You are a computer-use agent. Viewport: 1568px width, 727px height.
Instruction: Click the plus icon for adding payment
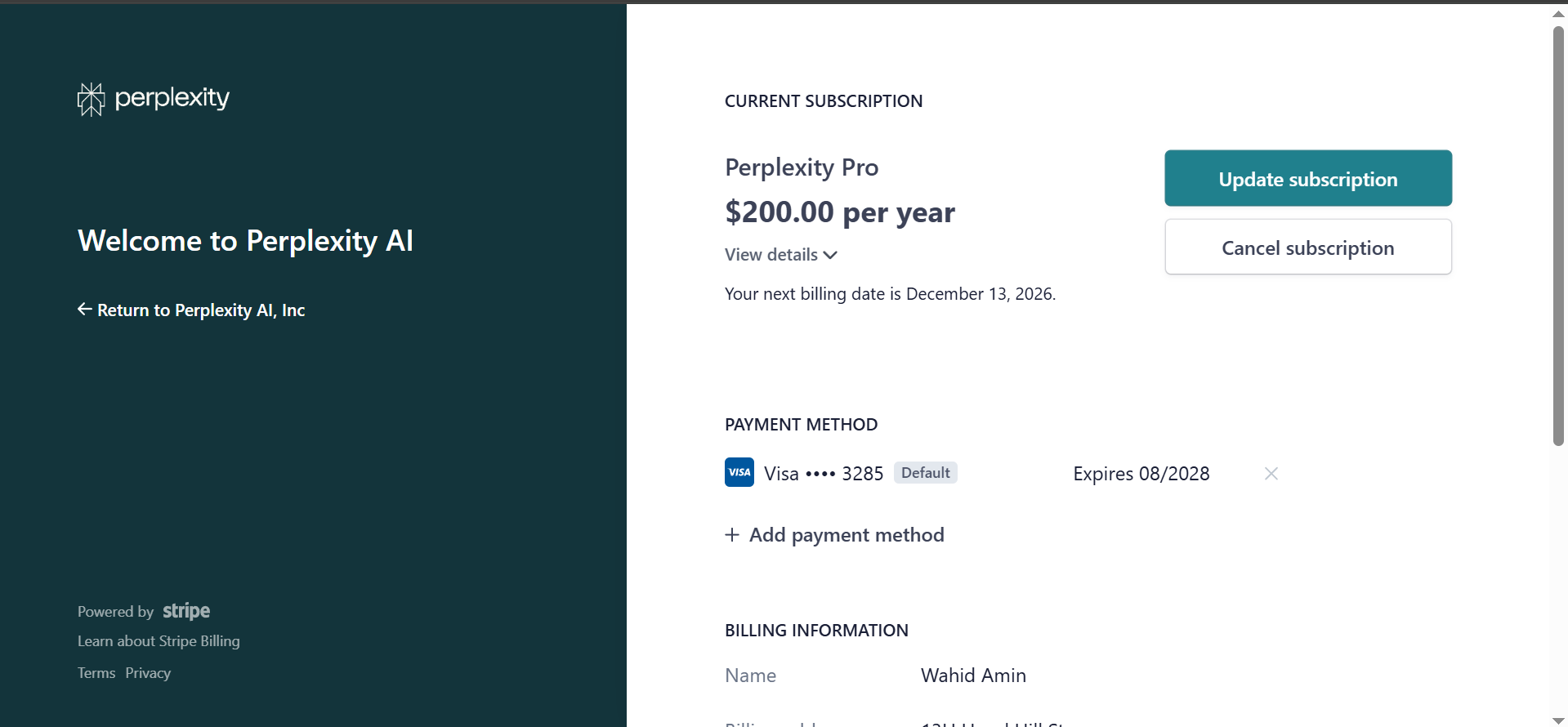pos(732,535)
